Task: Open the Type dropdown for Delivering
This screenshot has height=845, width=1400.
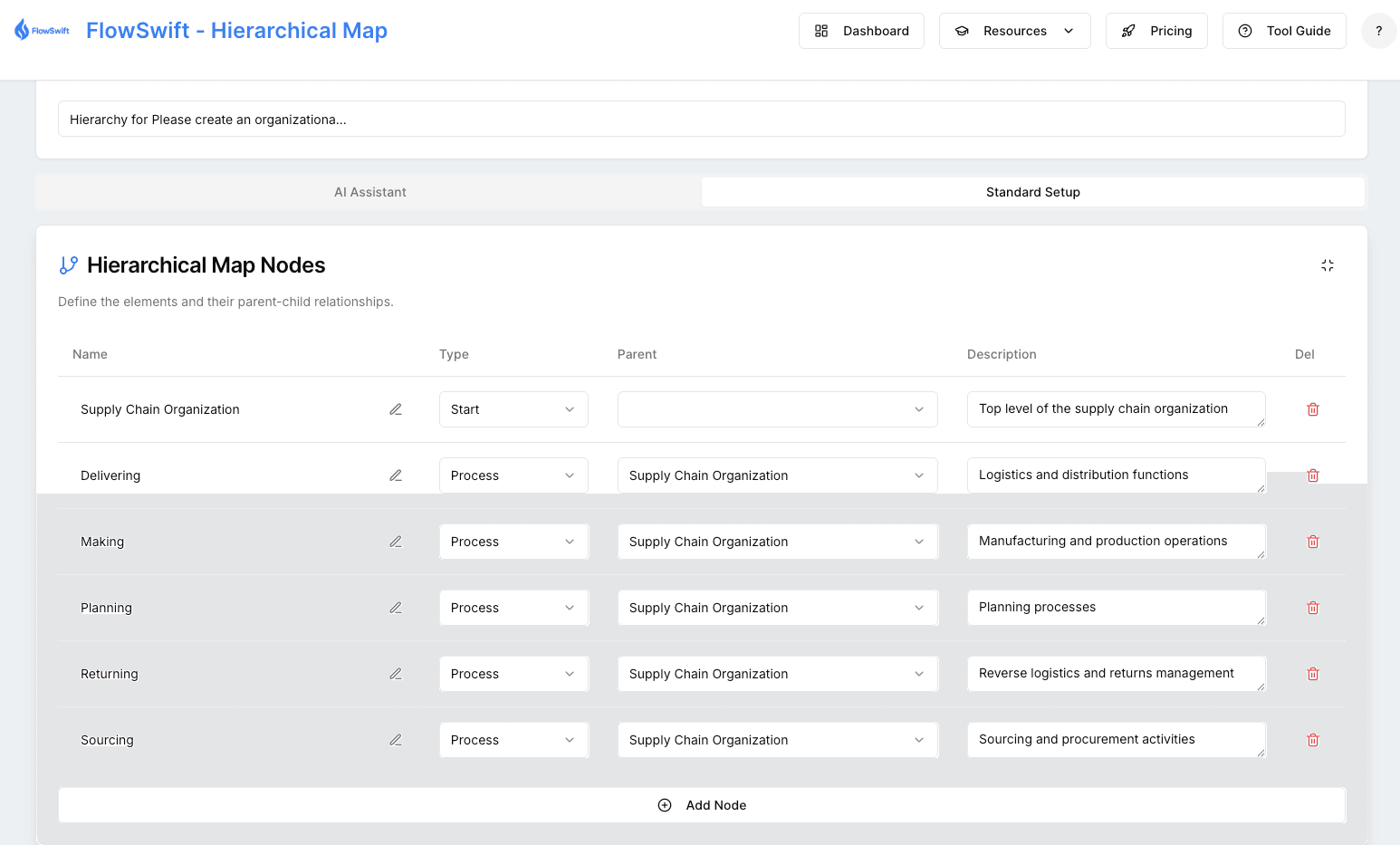Action: [x=513, y=475]
